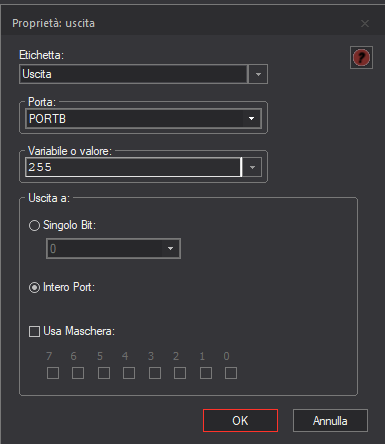The height and width of the screenshot is (444, 385).
Task: Tick mask checkbox for bit 5
Action: [104, 373]
